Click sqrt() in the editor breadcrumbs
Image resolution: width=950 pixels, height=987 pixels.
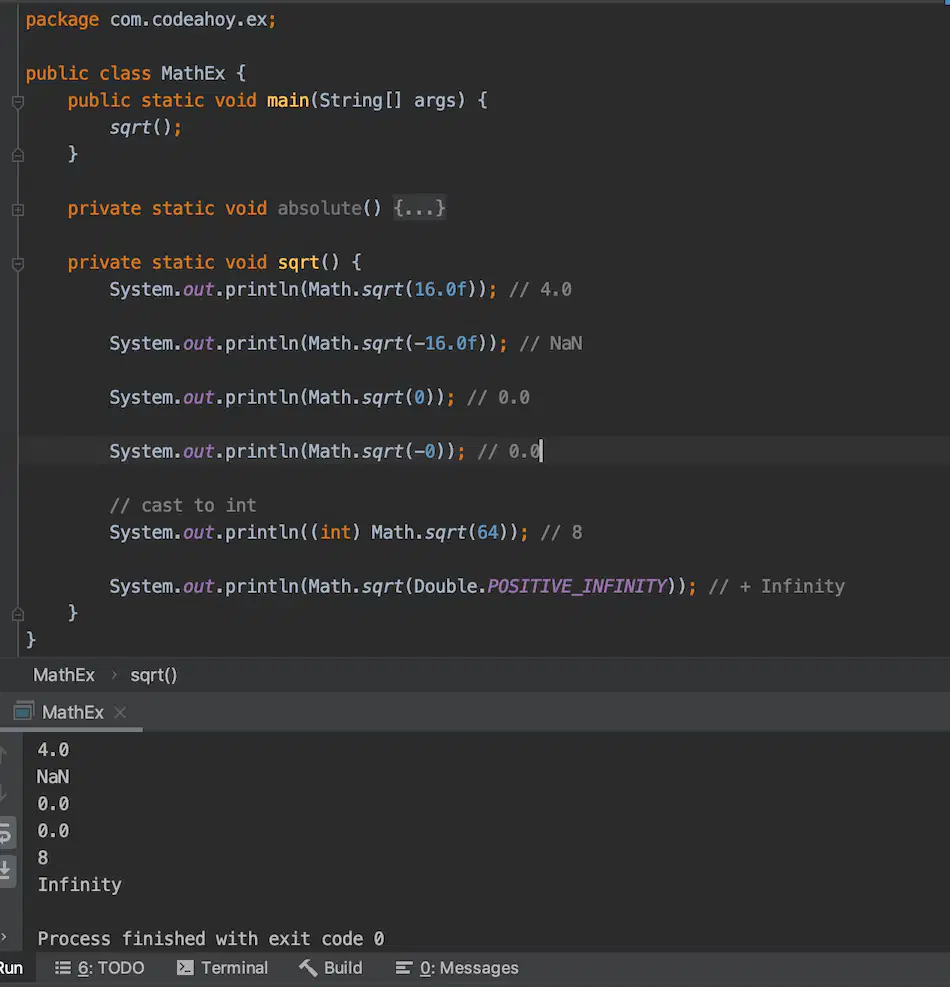click(154, 675)
